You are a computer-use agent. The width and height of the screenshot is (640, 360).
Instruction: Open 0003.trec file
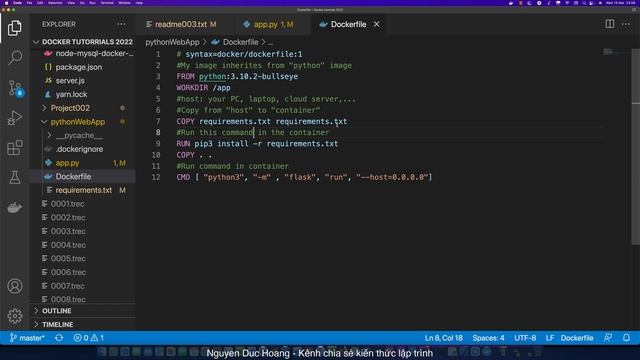point(83,231)
